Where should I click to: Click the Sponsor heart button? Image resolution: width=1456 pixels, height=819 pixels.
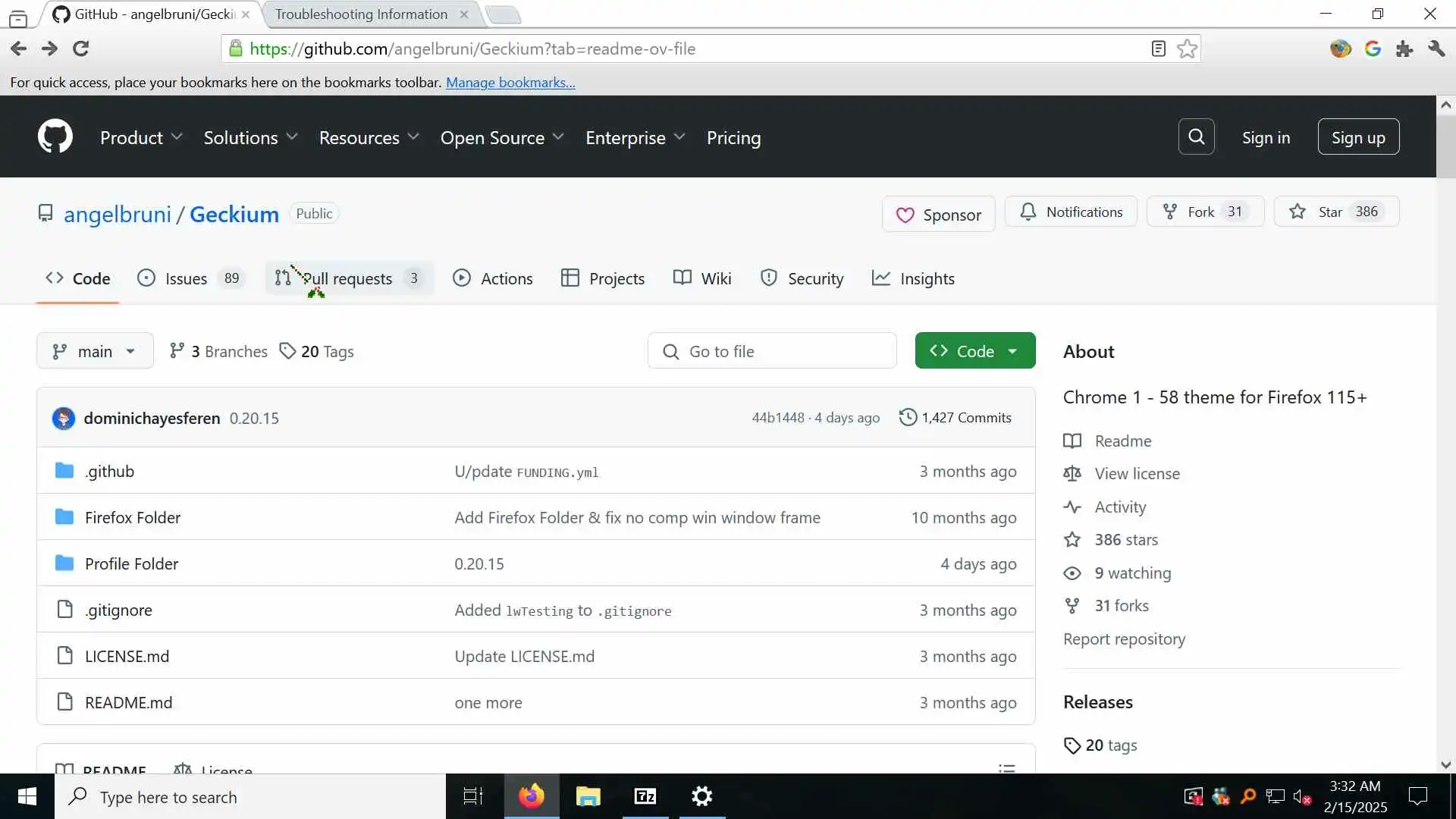tap(938, 215)
